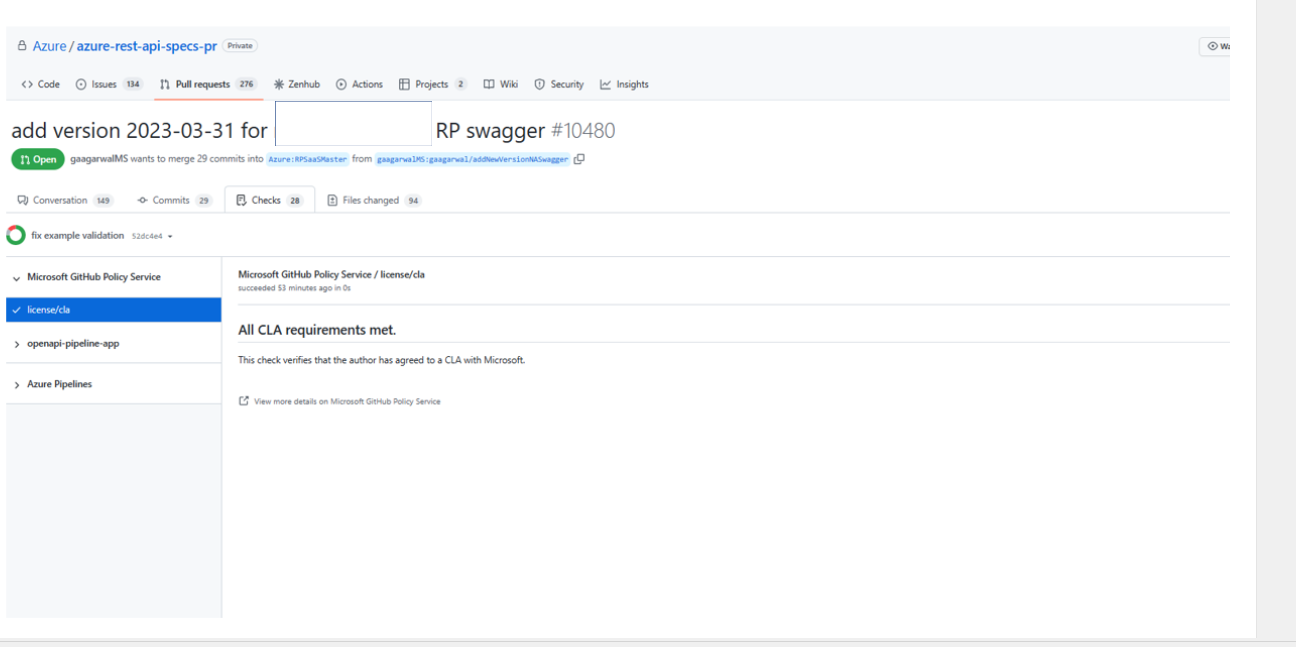Viewport: 1296px width, 647px height.
Task: Click the green Open status badge
Action: 38,159
